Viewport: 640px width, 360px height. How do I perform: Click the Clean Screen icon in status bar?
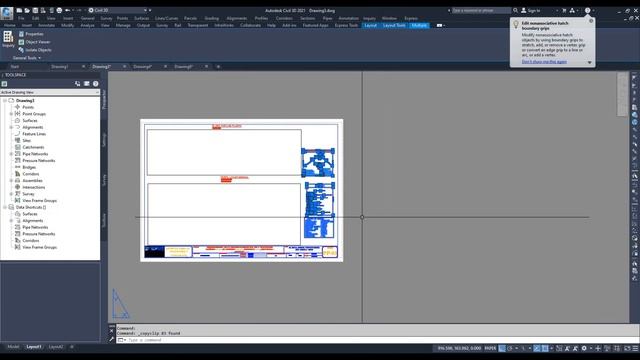point(627,348)
